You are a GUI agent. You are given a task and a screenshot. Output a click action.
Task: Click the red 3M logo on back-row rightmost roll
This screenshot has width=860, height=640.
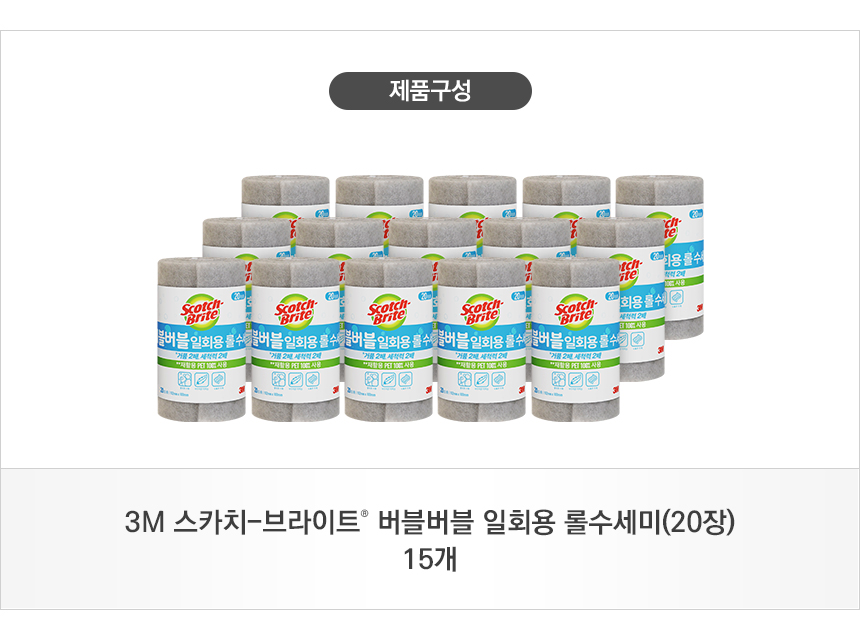pyautogui.click(x=699, y=309)
